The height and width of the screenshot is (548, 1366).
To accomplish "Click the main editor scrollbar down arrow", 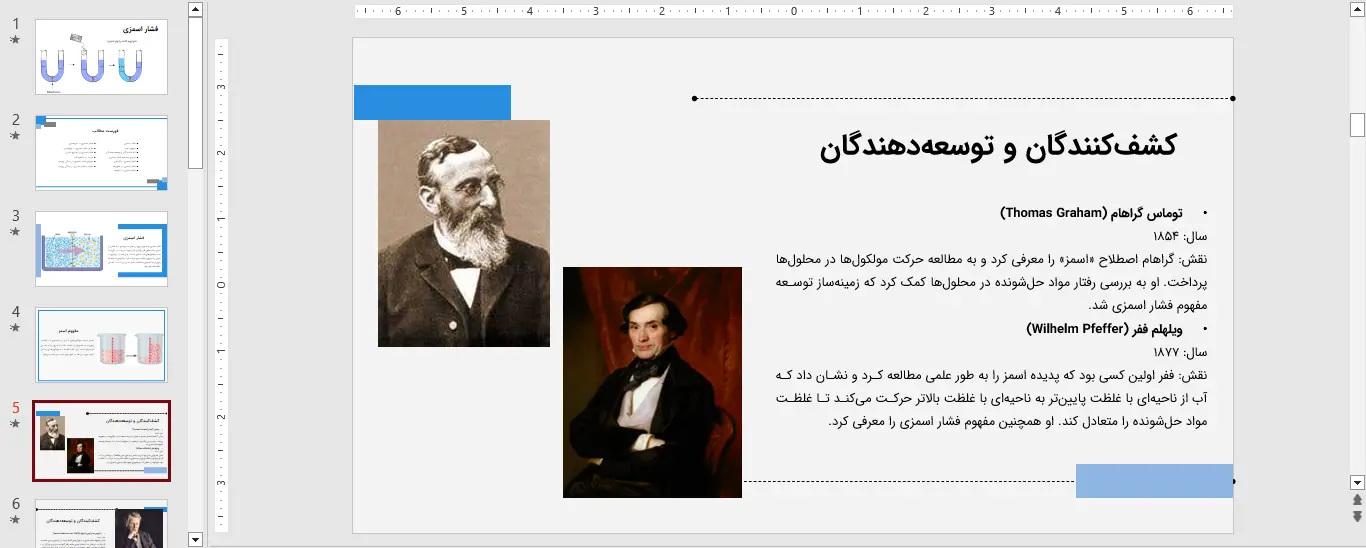I will tap(1357, 481).
